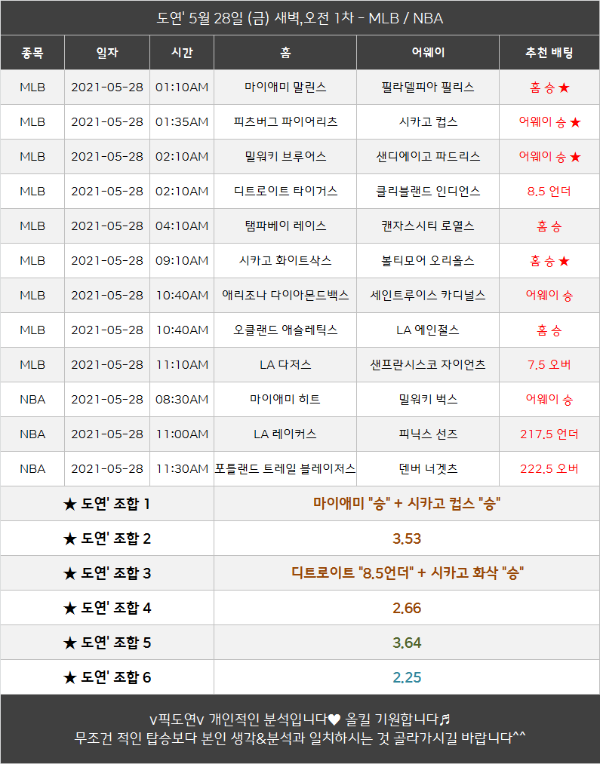The height and width of the screenshot is (764, 600).
Task: Select the 종목 column header
Action: [x=32, y=53]
